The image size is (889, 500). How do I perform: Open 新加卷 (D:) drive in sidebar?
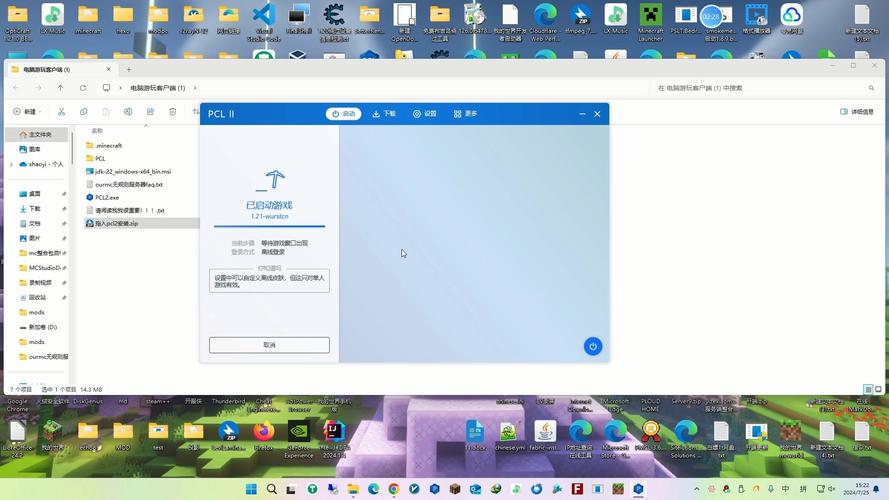coord(37,327)
